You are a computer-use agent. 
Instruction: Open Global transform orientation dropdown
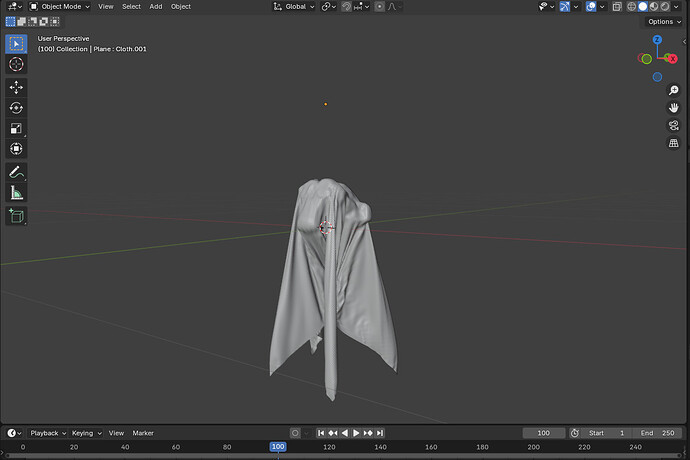pyautogui.click(x=294, y=7)
